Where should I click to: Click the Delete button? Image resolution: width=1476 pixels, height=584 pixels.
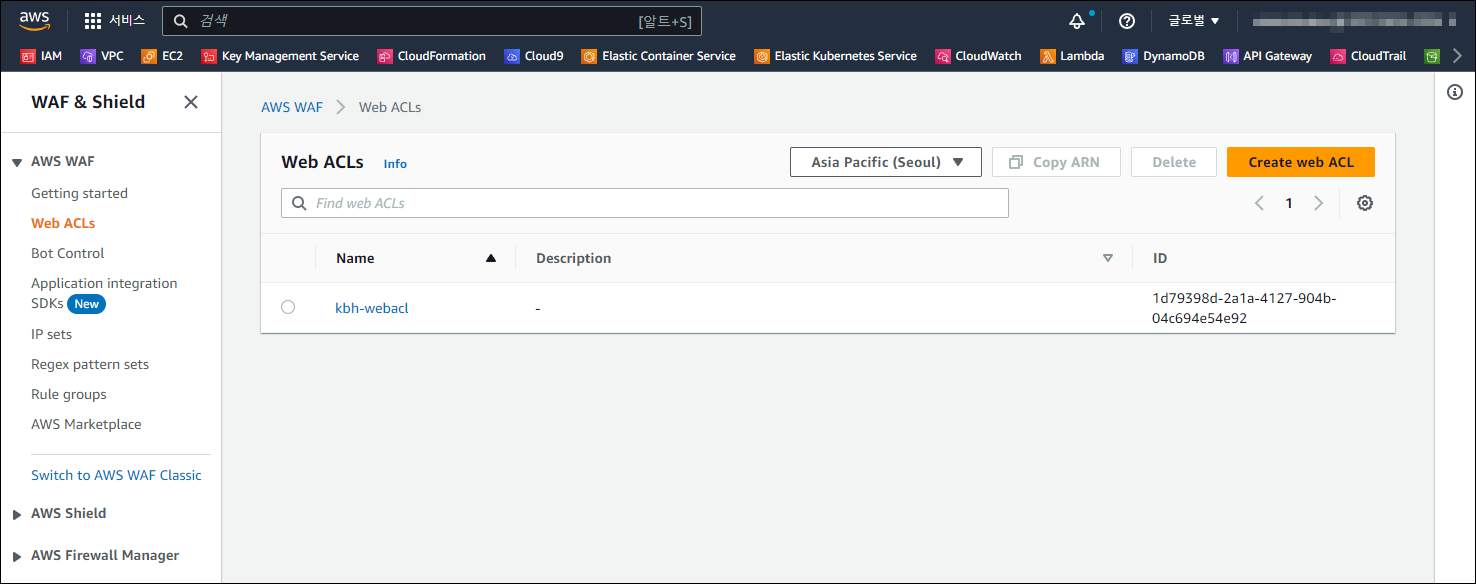point(1174,162)
